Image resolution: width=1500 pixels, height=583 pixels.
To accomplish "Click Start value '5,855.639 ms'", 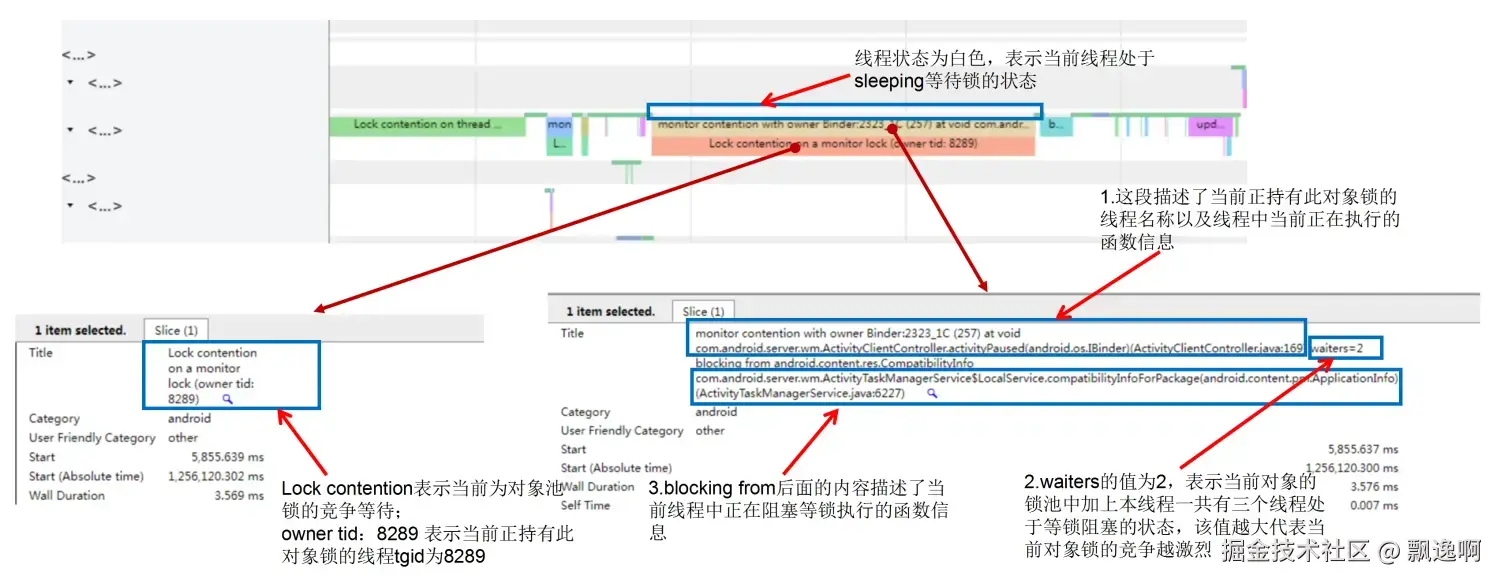I will 229,457.
